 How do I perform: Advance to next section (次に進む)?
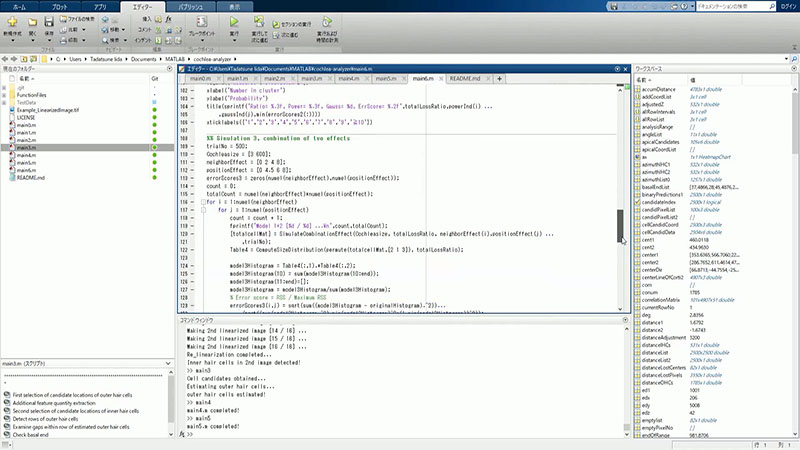point(285,35)
